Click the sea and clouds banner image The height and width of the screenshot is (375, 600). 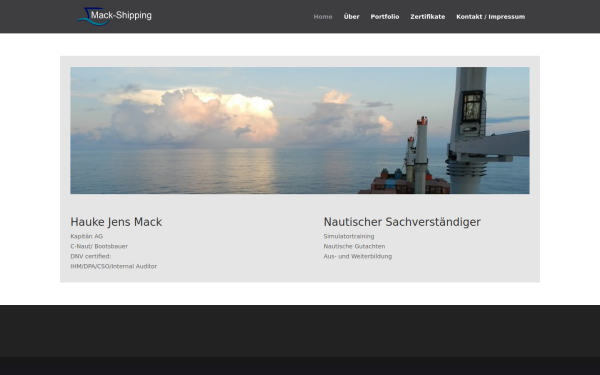point(300,130)
